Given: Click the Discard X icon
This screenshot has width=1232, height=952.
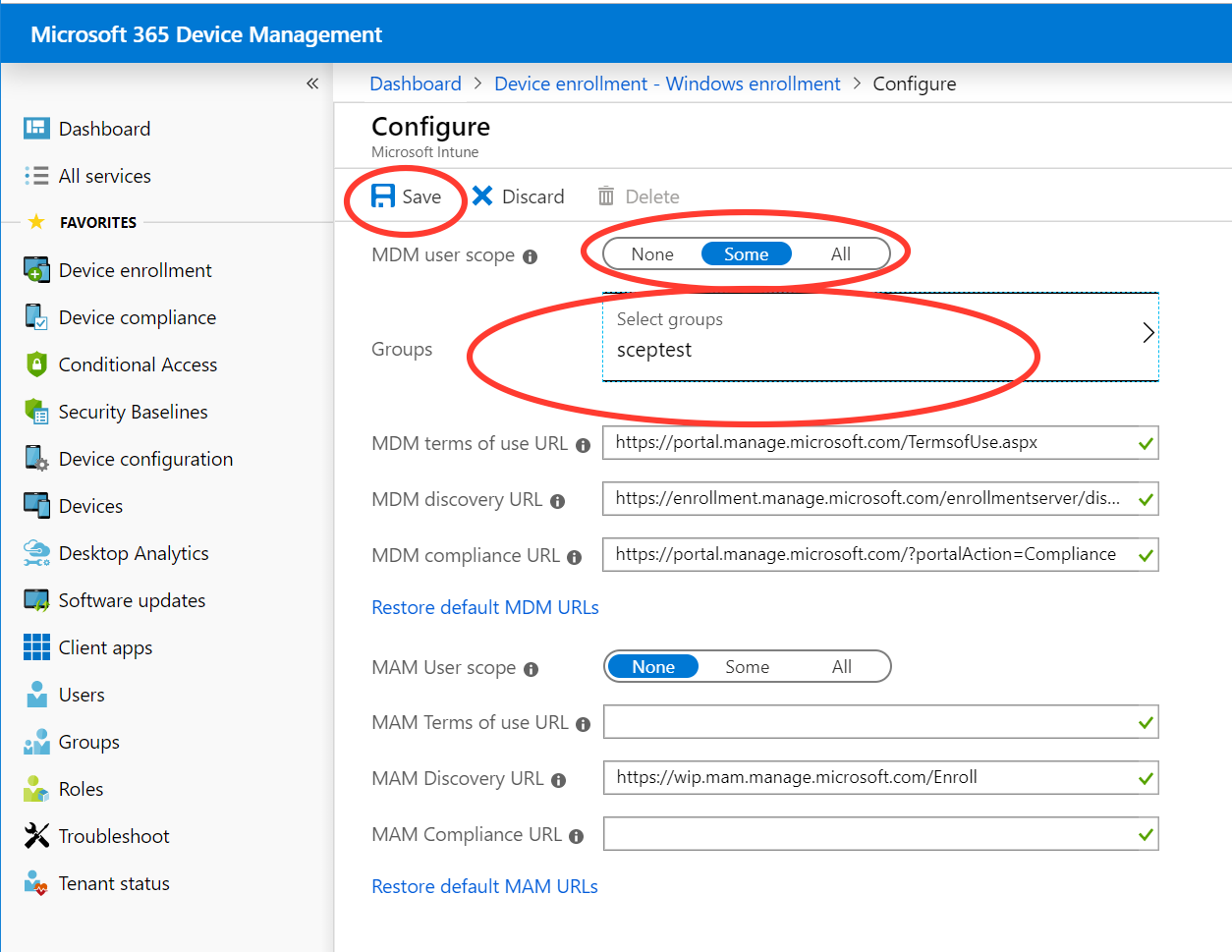Looking at the screenshot, I should tap(482, 196).
